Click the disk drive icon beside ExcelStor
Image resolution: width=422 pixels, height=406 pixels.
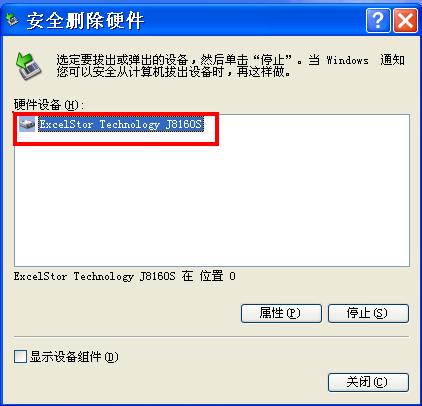[27, 124]
